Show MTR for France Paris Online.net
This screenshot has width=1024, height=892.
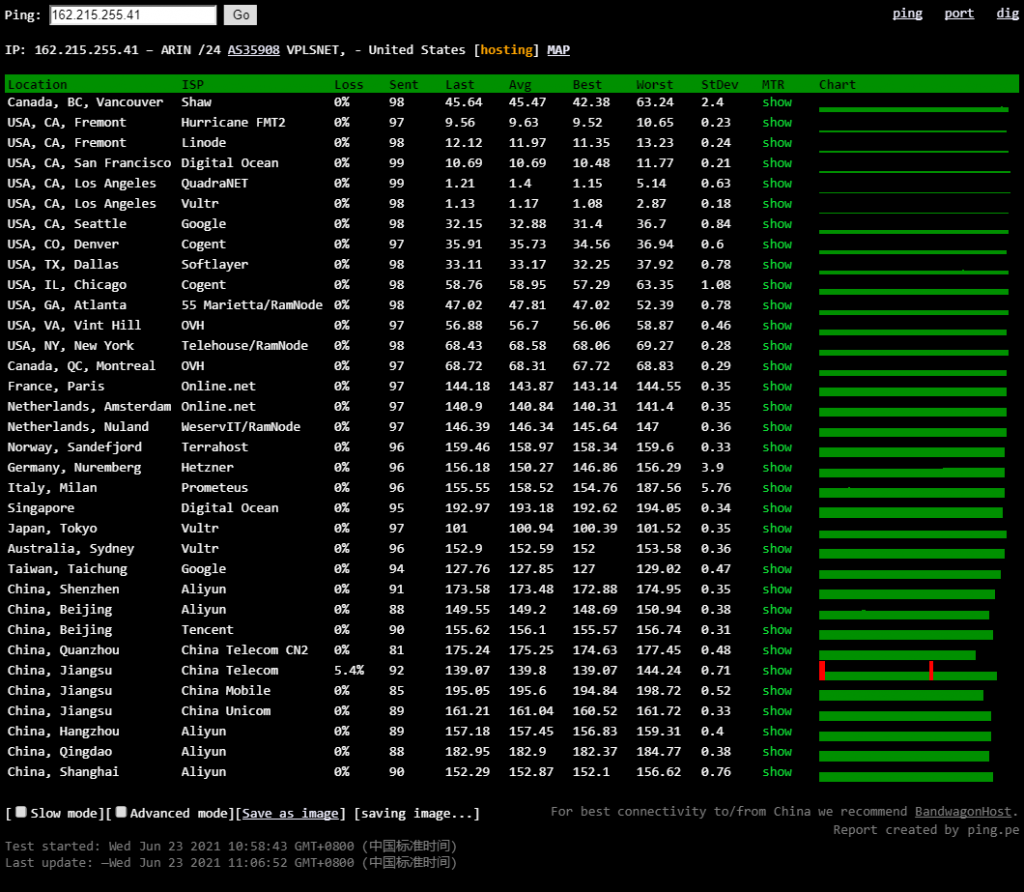pyautogui.click(x=776, y=386)
